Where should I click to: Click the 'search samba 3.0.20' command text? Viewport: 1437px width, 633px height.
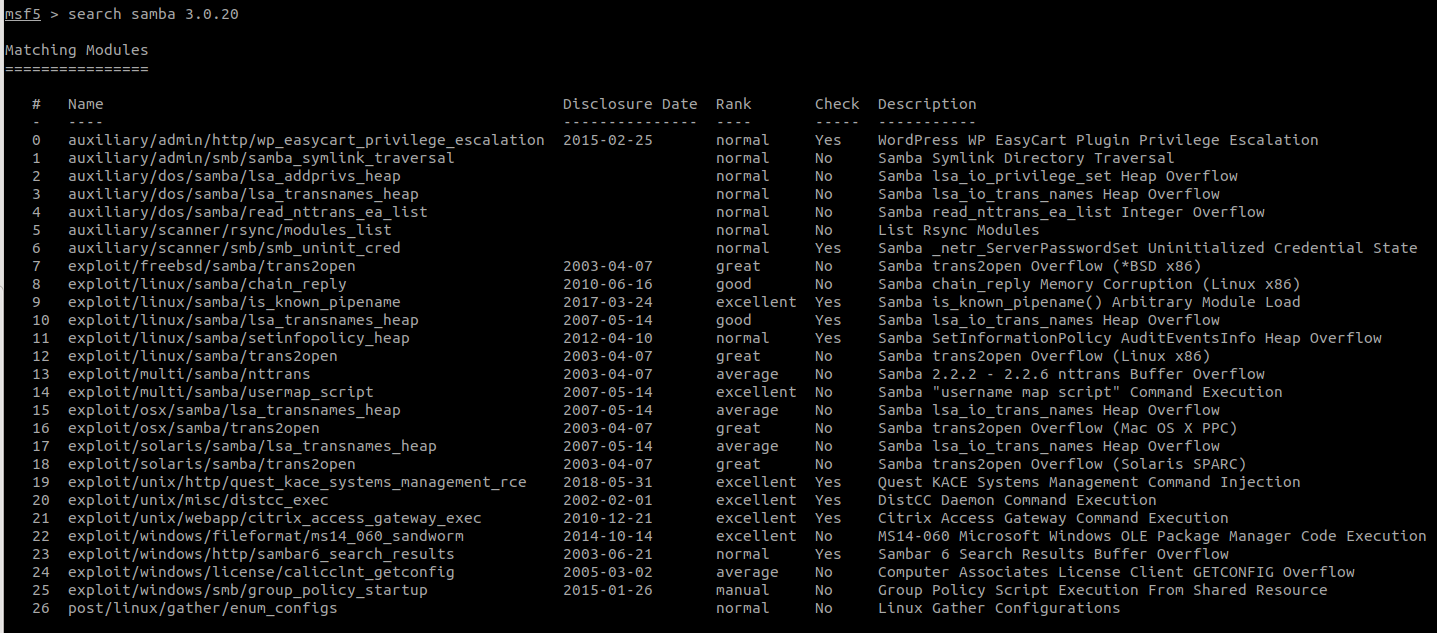[153, 14]
